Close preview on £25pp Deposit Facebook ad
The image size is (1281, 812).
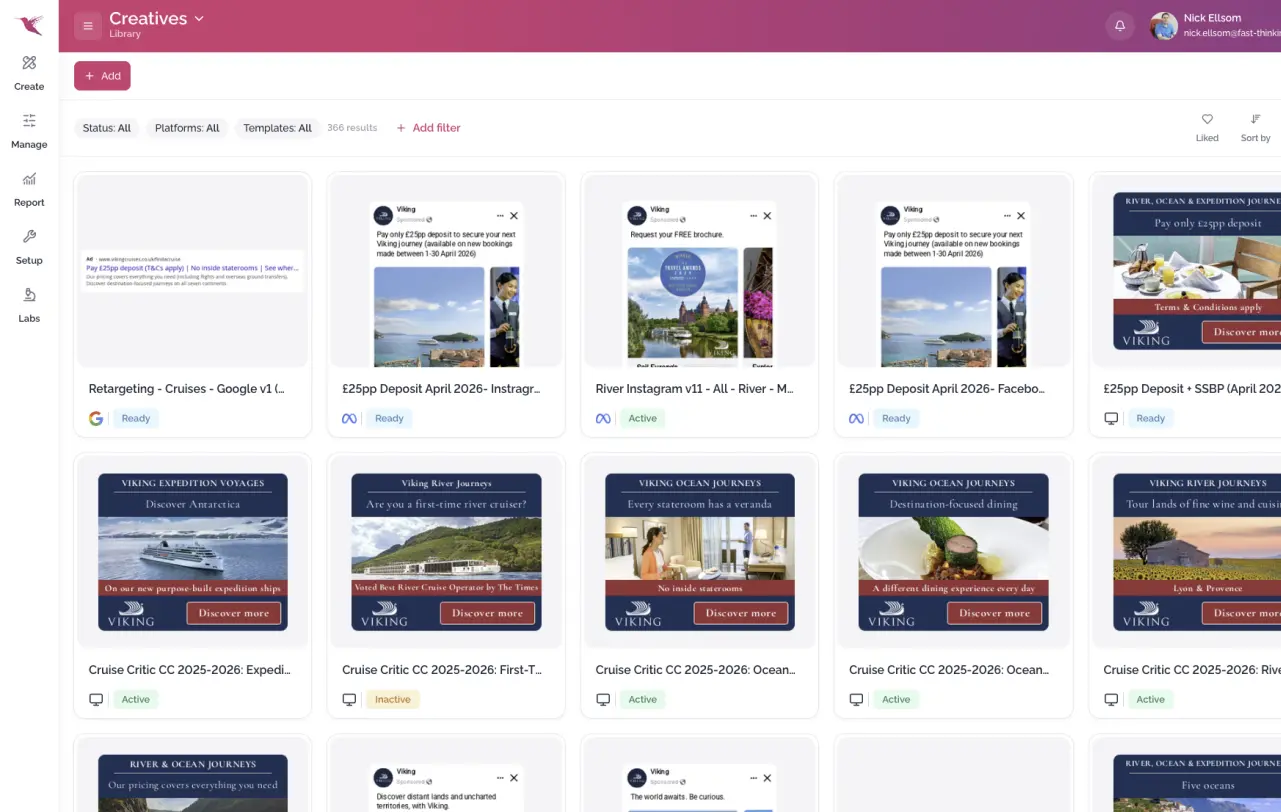click(1021, 215)
